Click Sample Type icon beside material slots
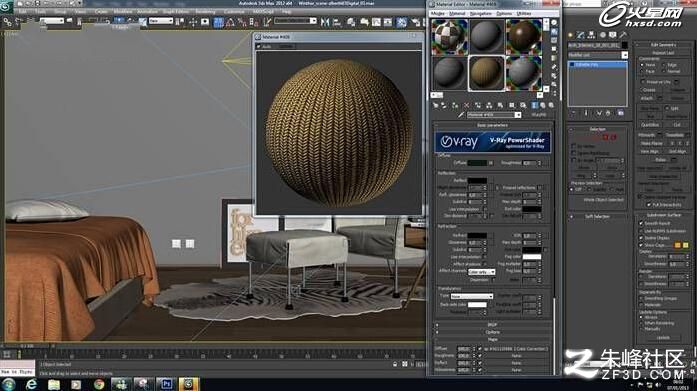 554,23
